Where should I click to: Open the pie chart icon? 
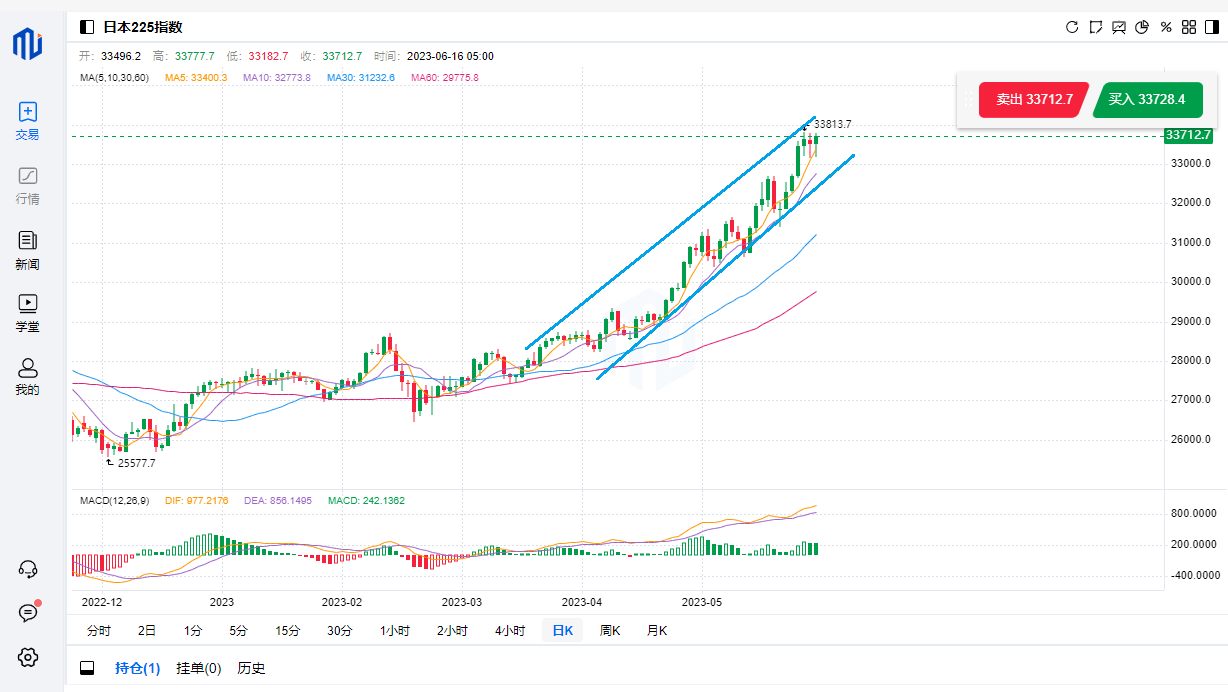coord(1142,27)
